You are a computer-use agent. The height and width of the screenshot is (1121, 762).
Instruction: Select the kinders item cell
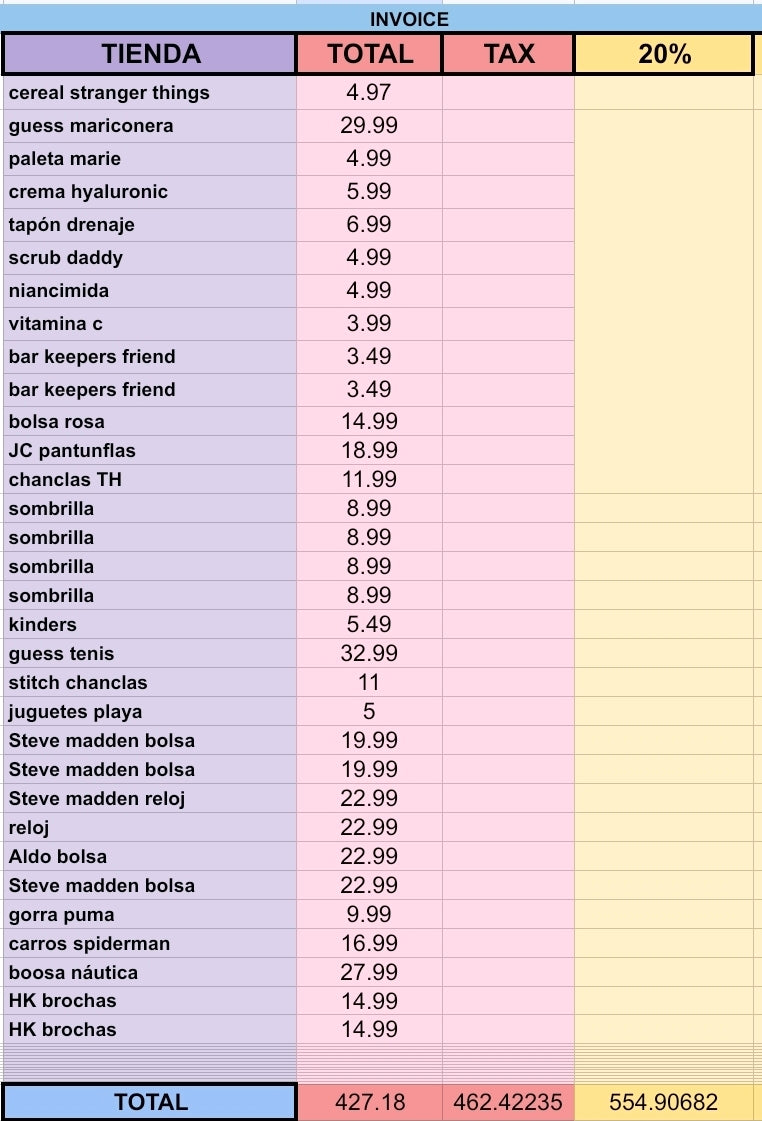150,624
